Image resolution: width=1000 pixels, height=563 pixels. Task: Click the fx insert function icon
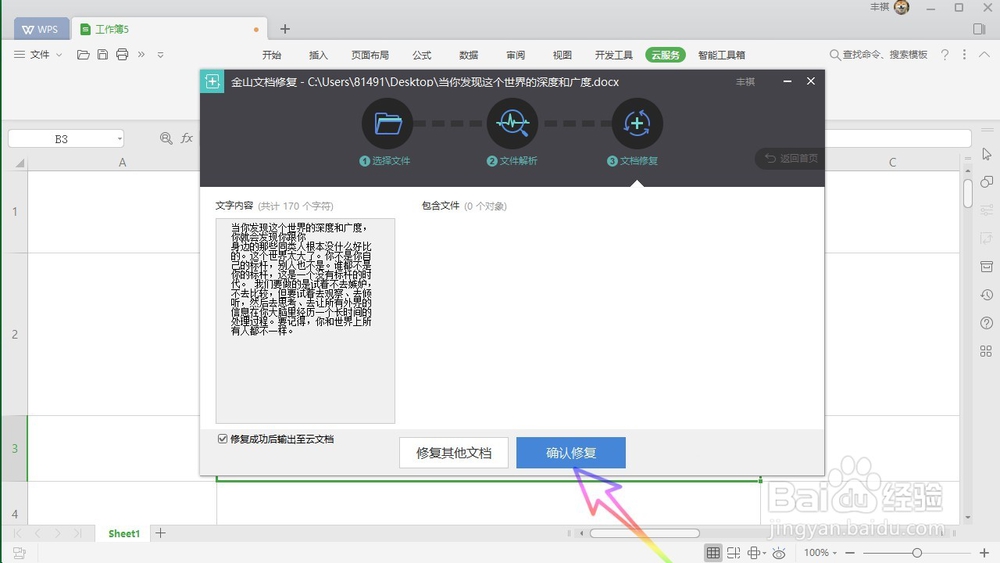[x=187, y=138]
